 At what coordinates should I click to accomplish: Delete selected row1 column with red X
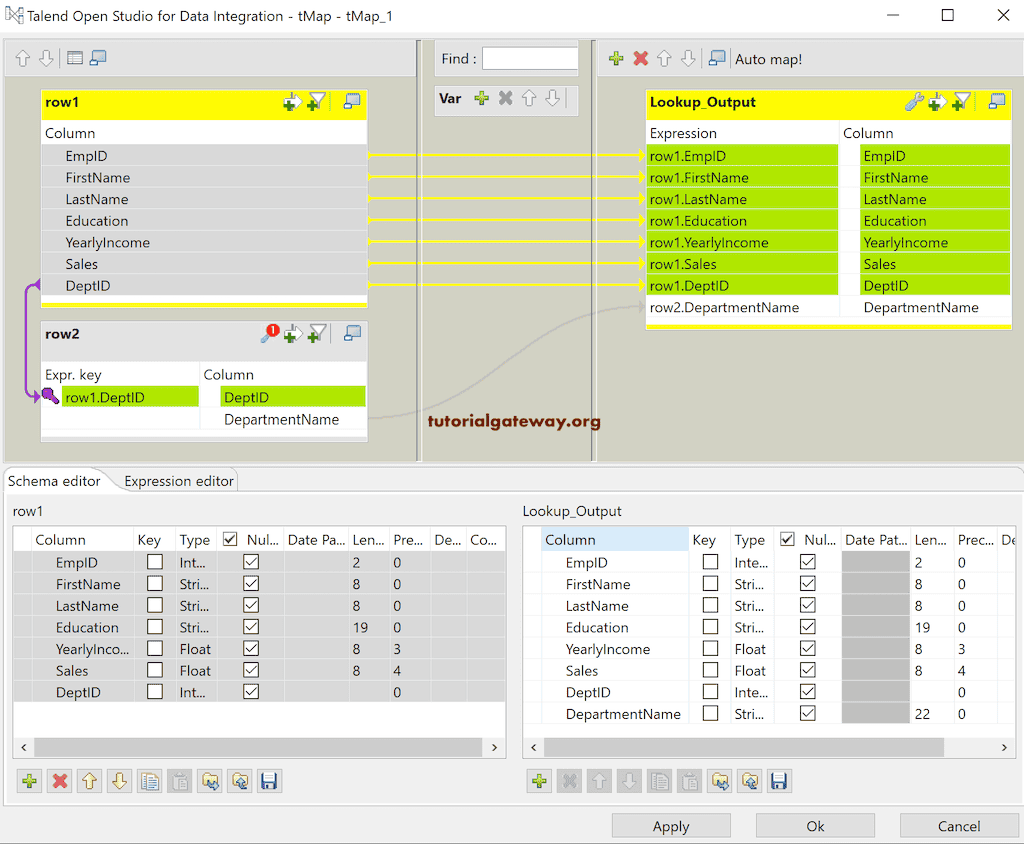point(59,781)
